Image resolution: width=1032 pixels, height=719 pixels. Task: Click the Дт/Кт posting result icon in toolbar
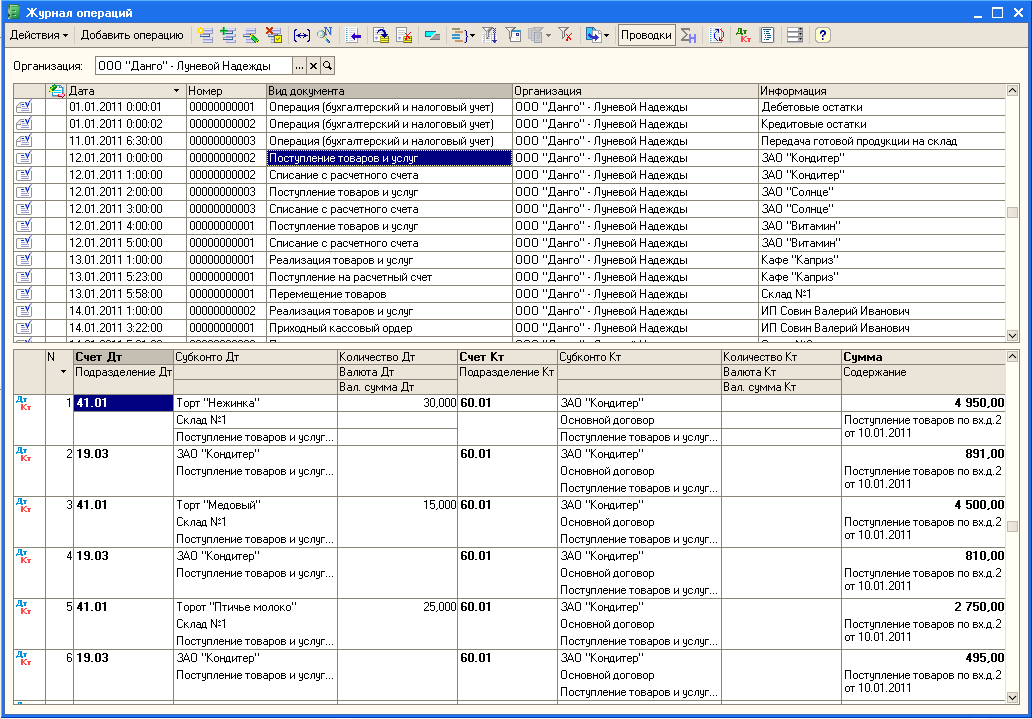coord(743,35)
